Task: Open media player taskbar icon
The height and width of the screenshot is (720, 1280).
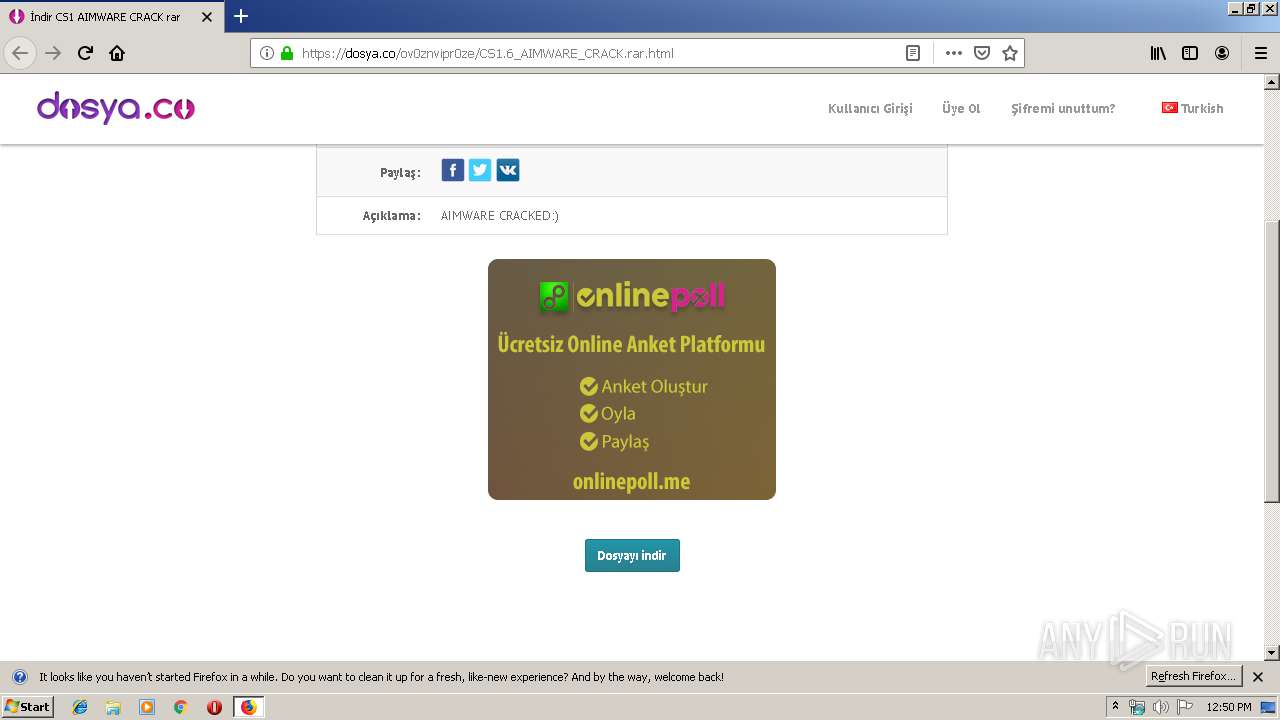Action: [147, 707]
